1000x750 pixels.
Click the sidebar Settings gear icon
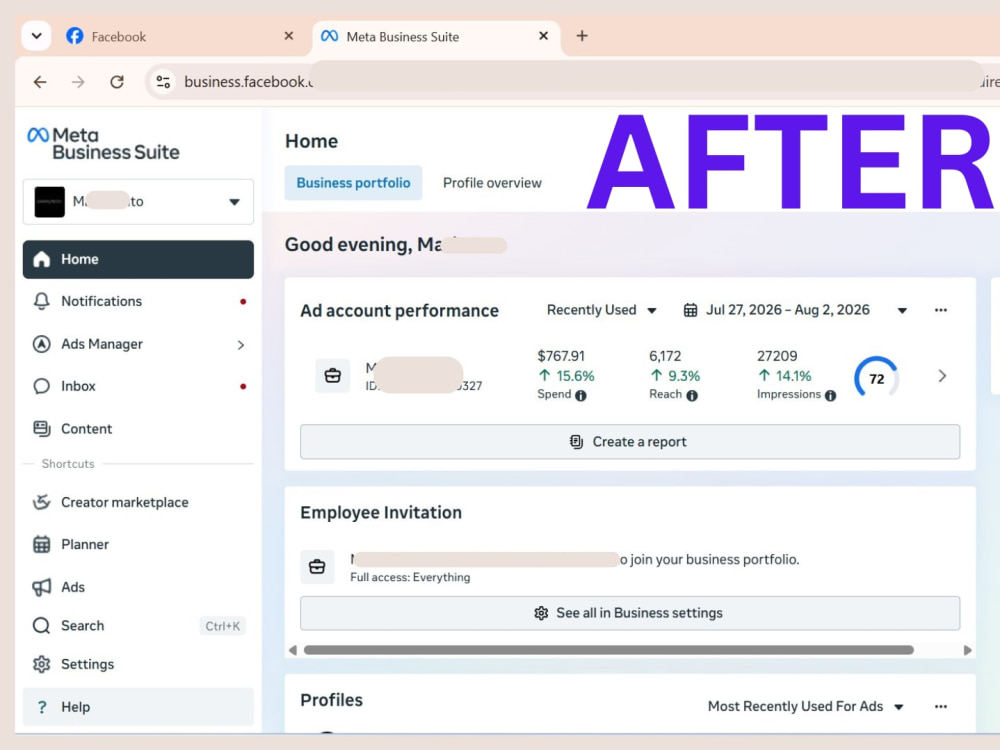pyautogui.click(x=41, y=665)
